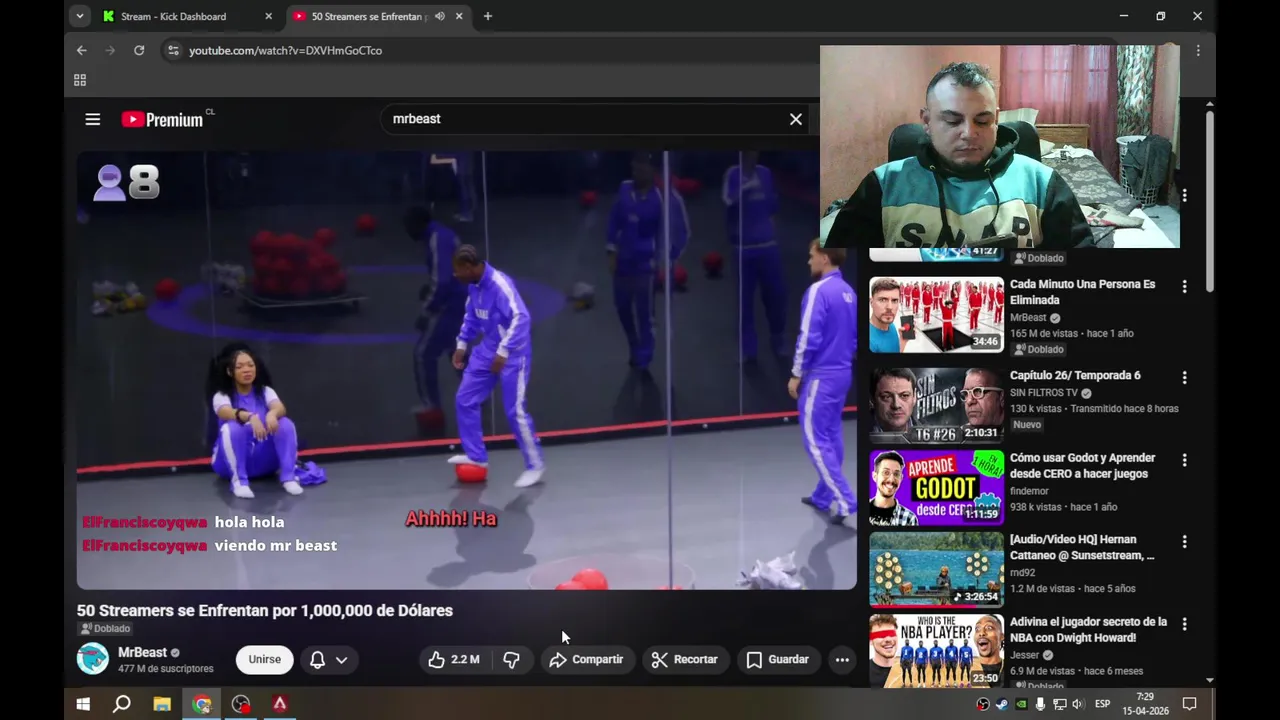
Task: Like the video with 2.2 M thumbs up
Action: click(454, 659)
